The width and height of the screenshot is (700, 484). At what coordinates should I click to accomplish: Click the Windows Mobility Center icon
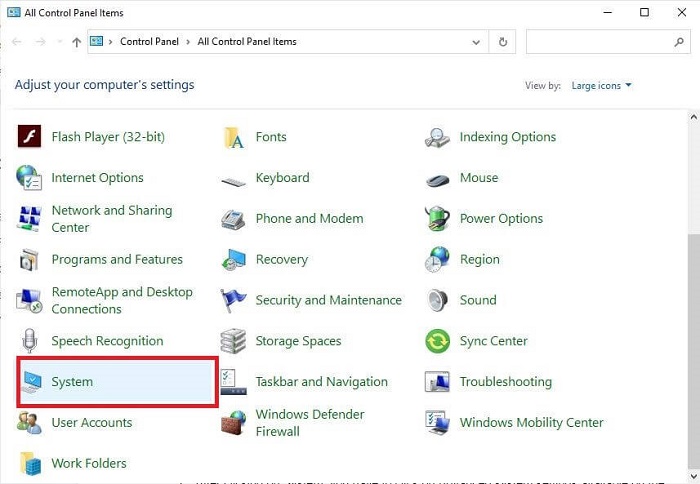click(x=437, y=423)
